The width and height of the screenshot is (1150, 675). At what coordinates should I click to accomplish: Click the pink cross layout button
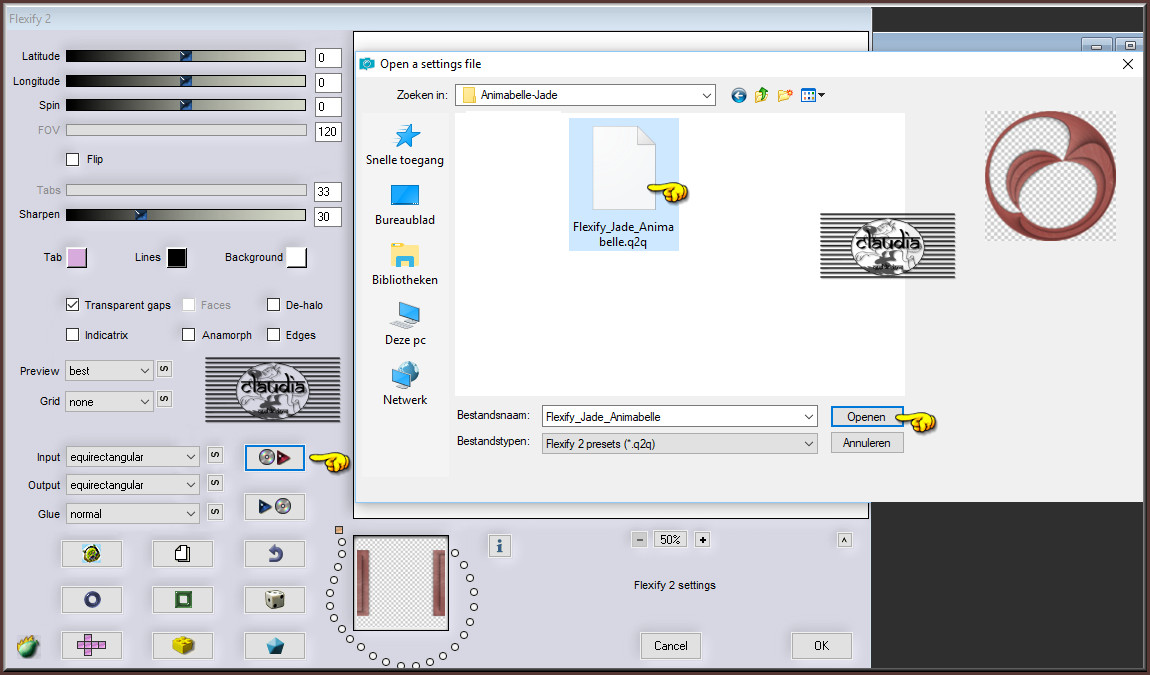pos(92,646)
